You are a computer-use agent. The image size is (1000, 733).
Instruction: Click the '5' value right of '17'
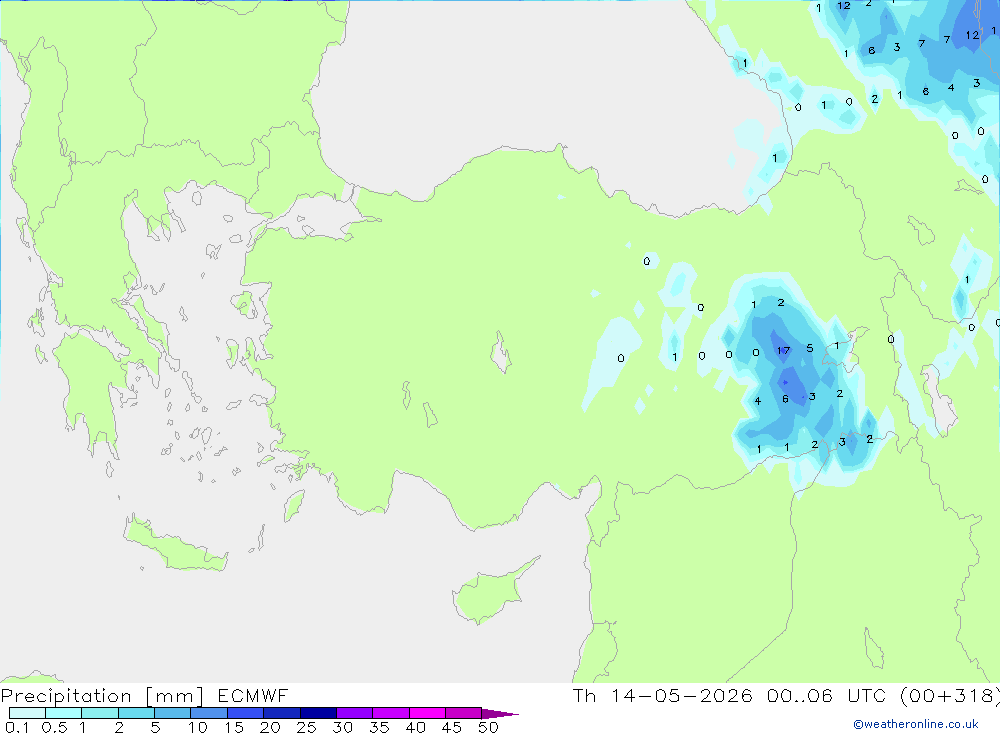pyautogui.click(x=809, y=348)
